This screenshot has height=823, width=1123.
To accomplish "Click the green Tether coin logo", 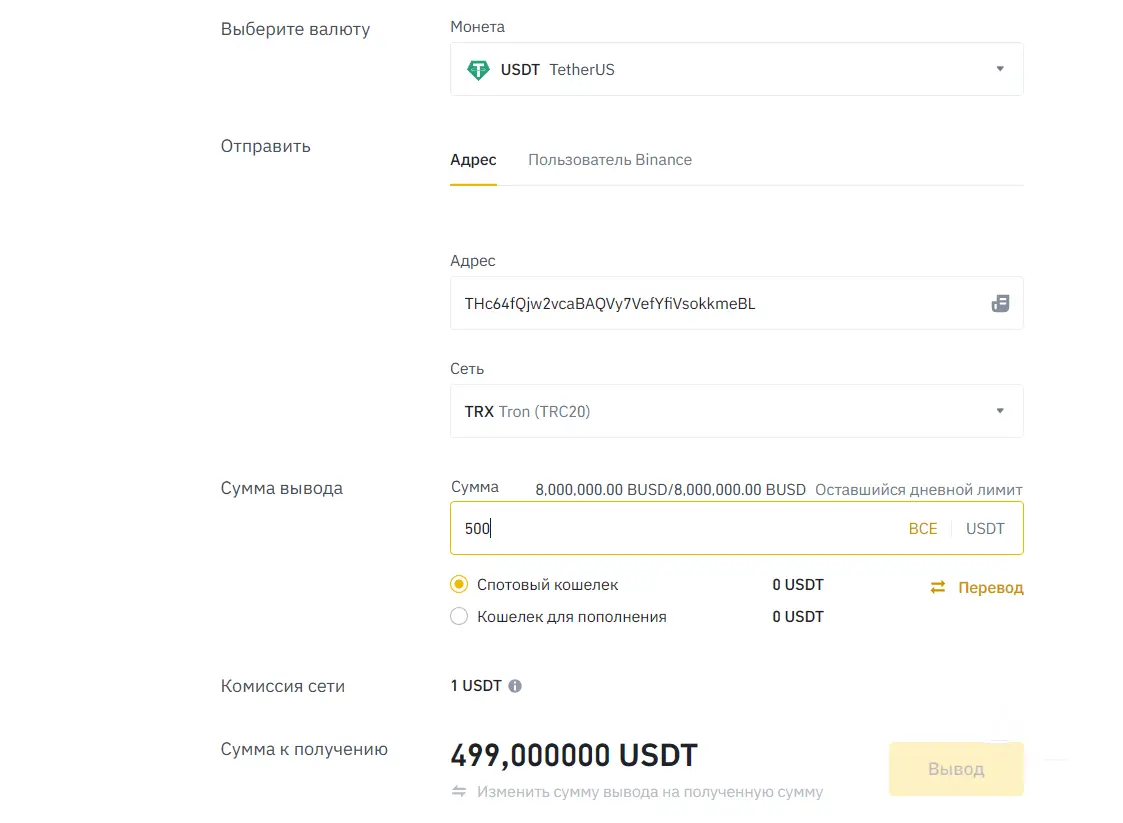I will point(478,70).
